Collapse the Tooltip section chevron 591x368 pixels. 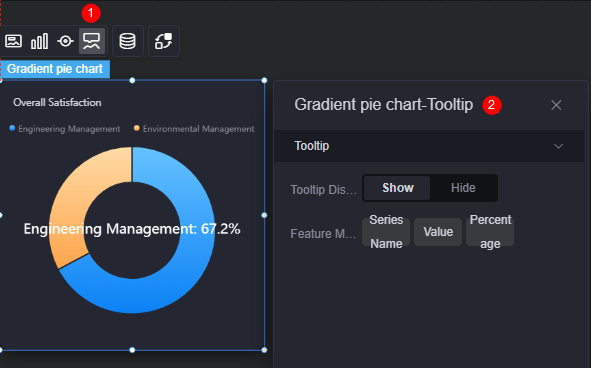[558, 146]
